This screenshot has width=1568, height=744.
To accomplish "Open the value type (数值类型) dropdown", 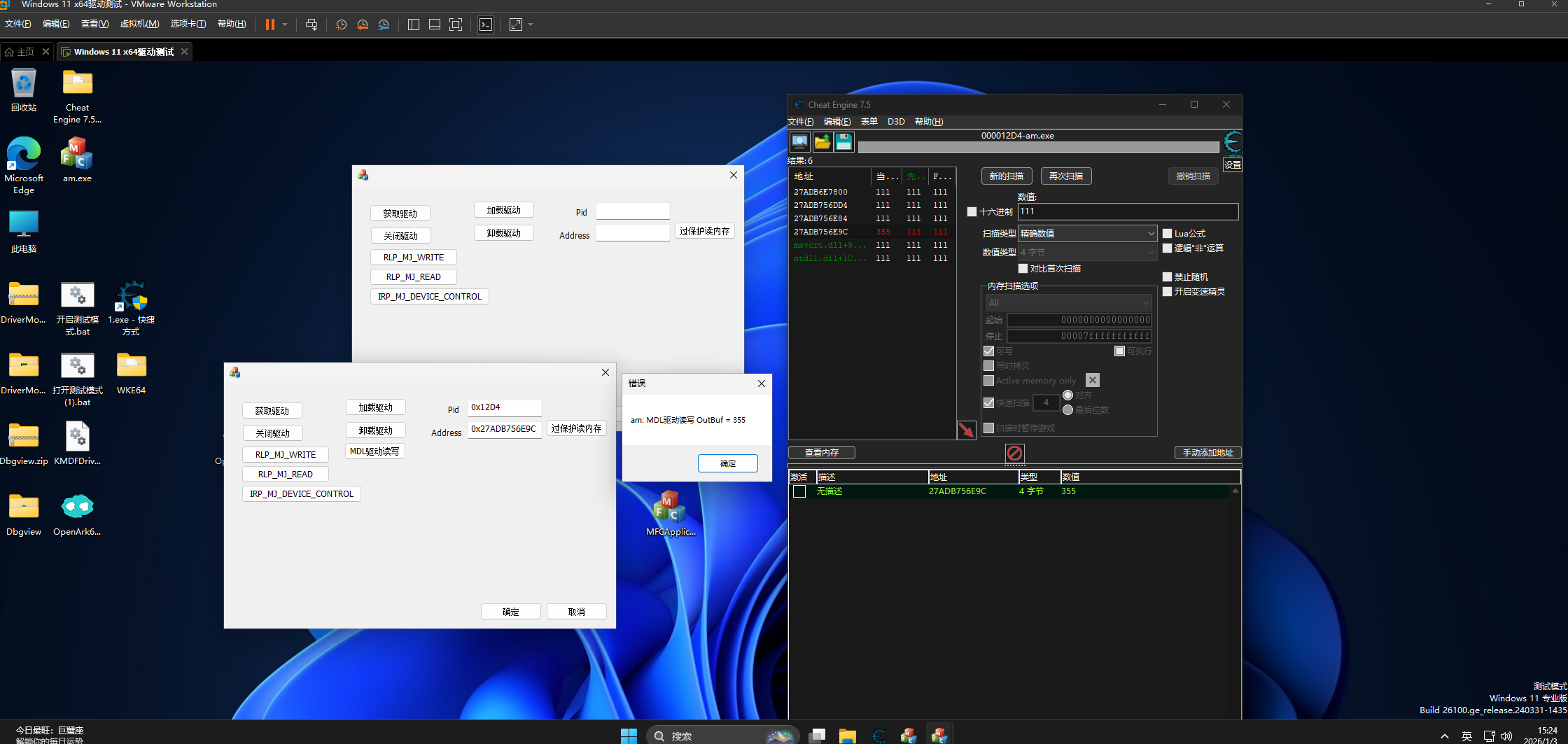I will click(x=1087, y=252).
